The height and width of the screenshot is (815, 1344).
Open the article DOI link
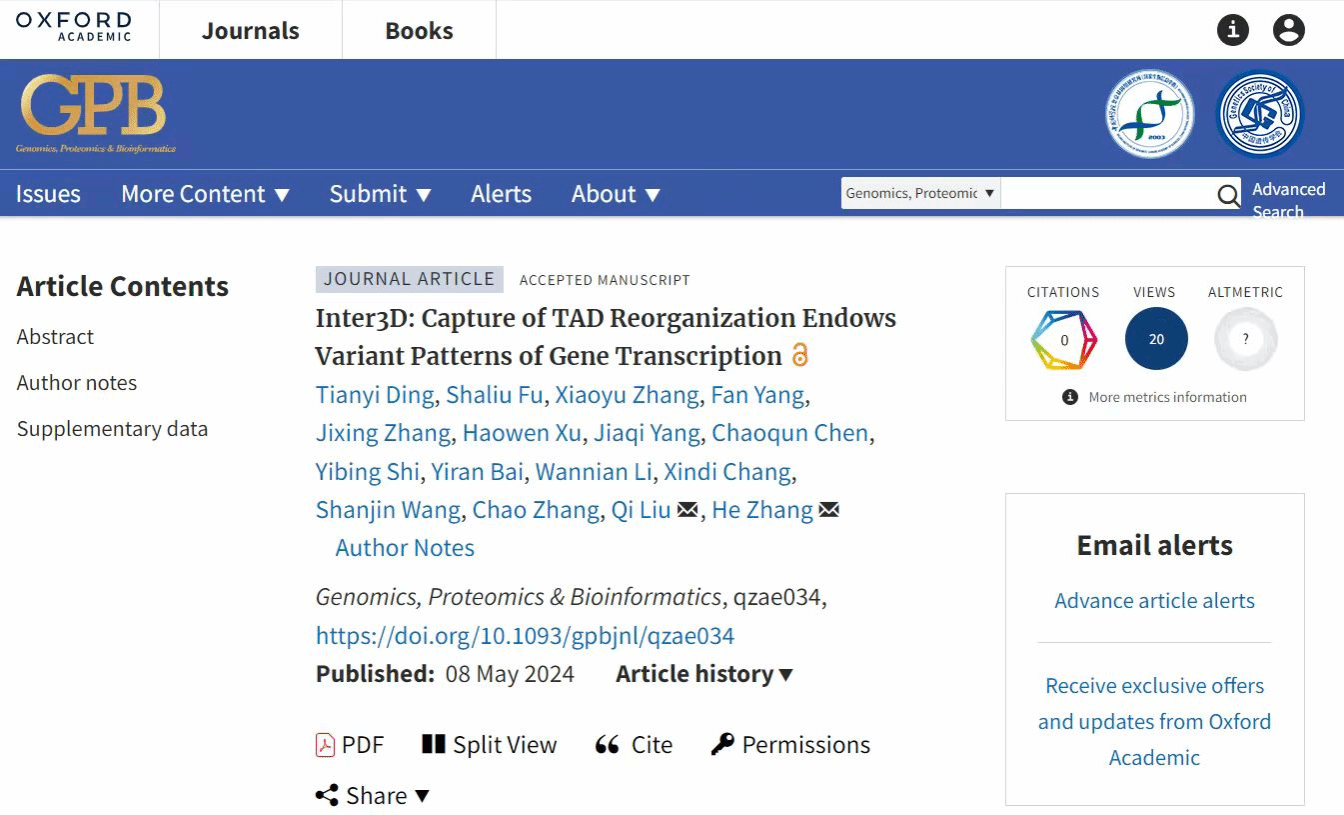525,636
